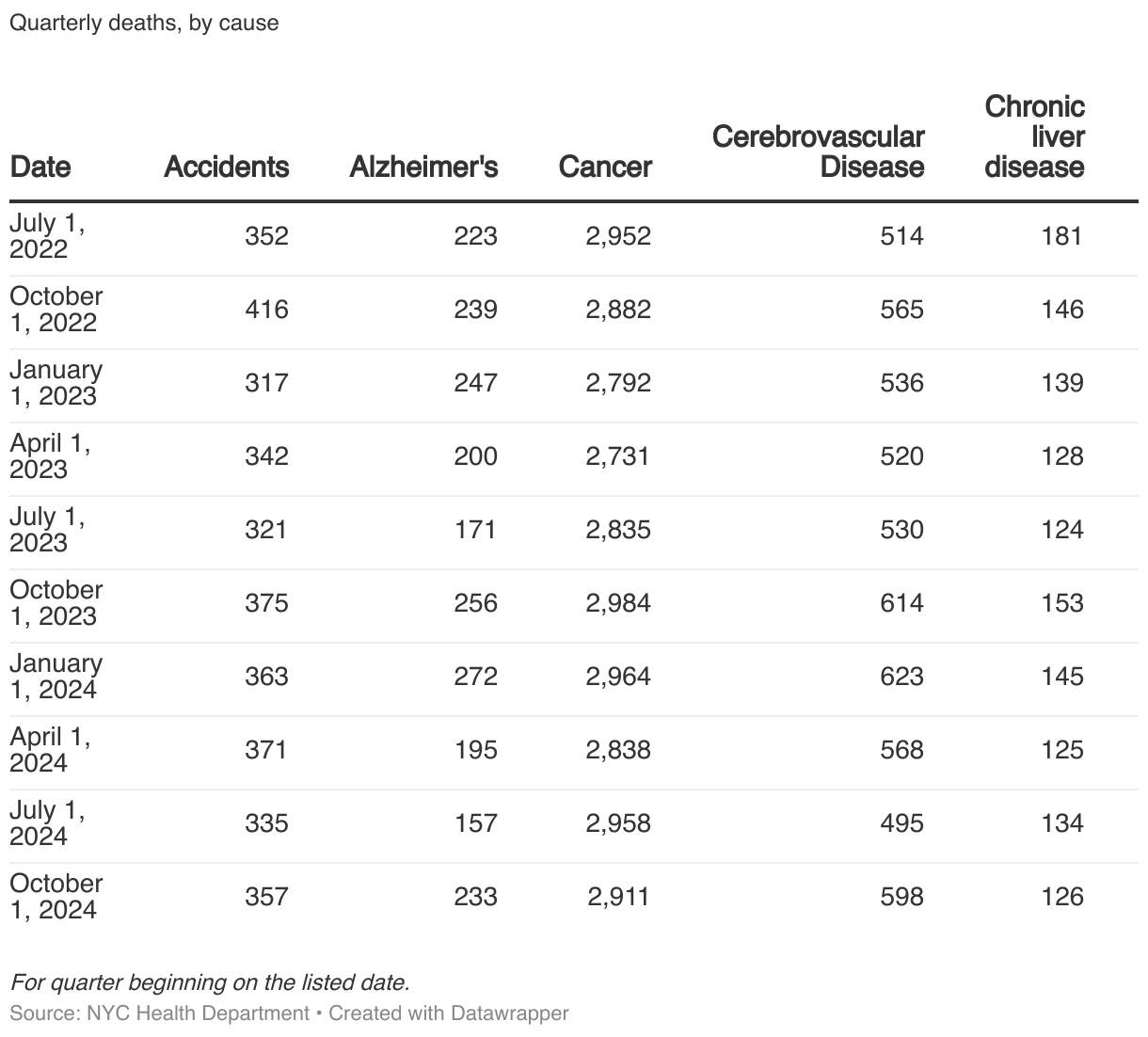Click the quarter beginning footnote text
This screenshot has height=1037, width=1148.
(210, 982)
